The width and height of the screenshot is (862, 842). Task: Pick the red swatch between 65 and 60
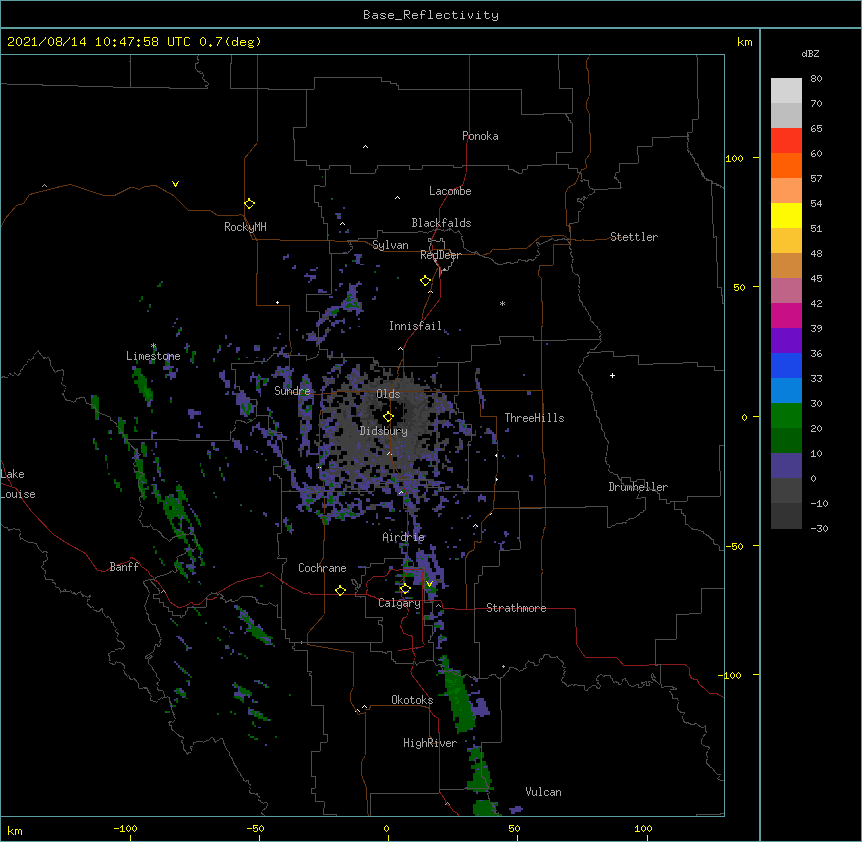click(x=786, y=140)
